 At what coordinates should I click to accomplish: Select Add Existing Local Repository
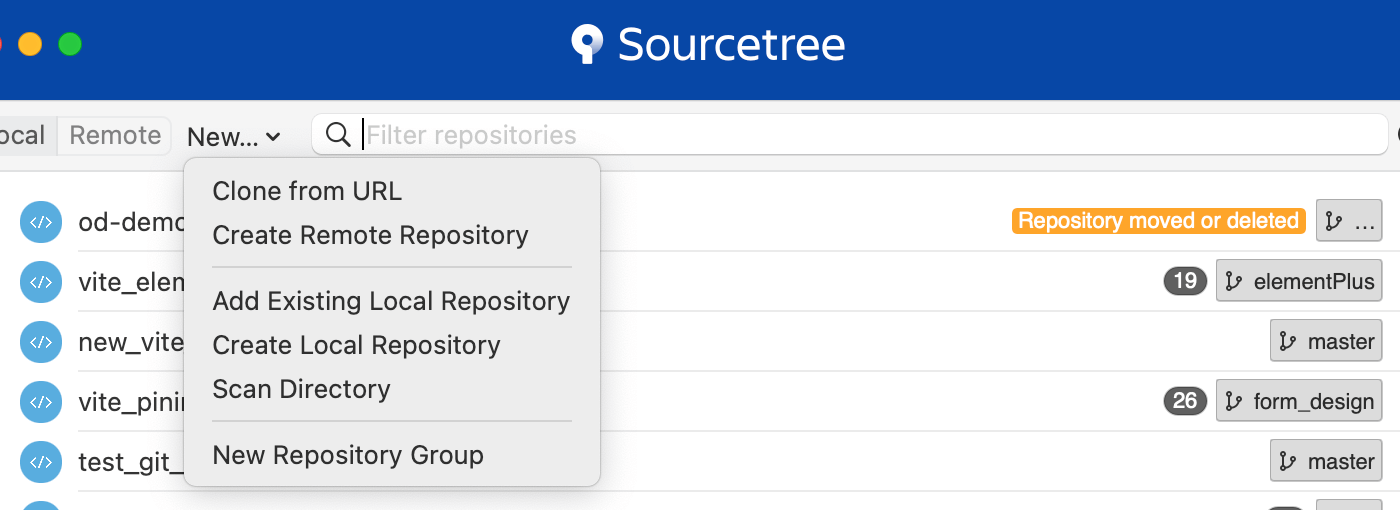(391, 301)
